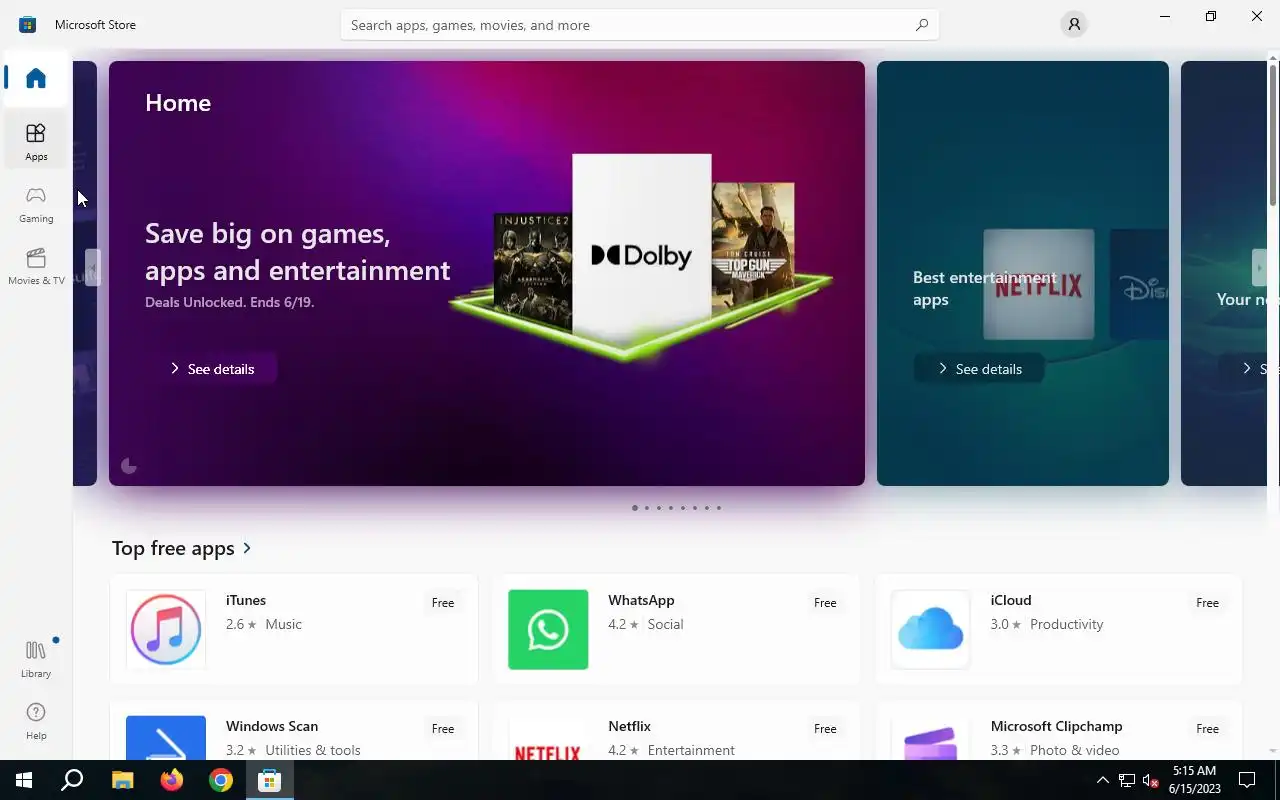Click Microsoft Store taskbar icon
The width and height of the screenshot is (1280, 800).
(269, 780)
